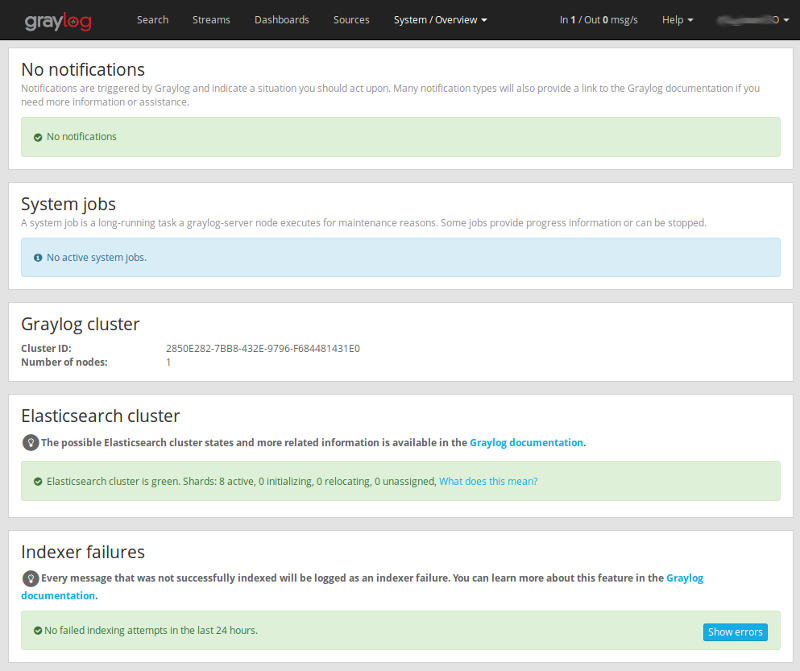This screenshot has height=671, width=800.
Task: Click the Cluster ID value text
Action: click(262, 349)
